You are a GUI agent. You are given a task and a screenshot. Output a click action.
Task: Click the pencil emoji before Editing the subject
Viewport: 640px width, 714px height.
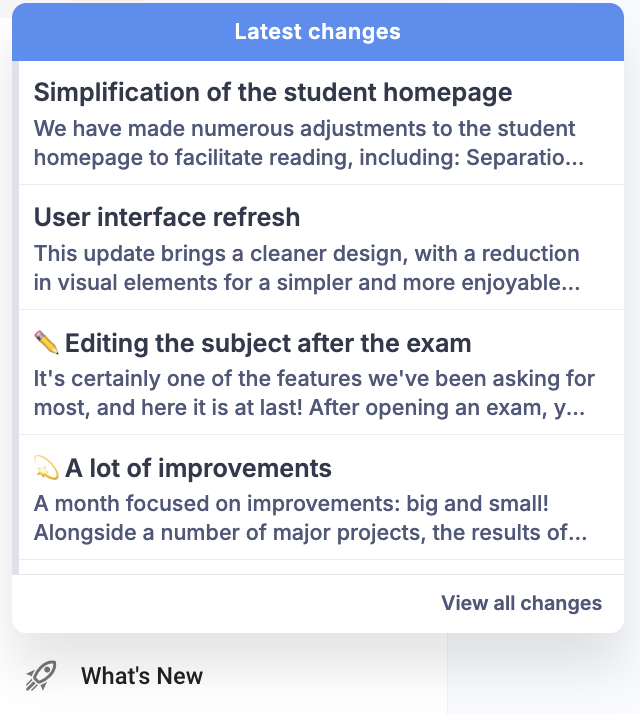pyautogui.click(x=46, y=344)
